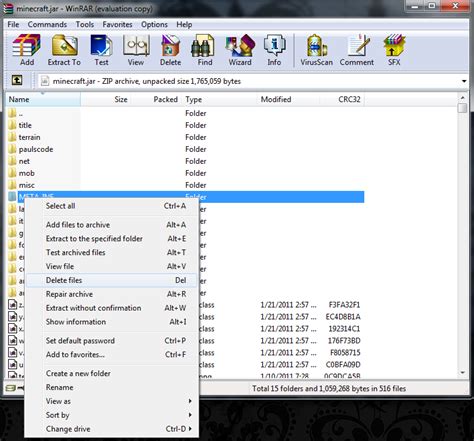The height and width of the screenshot is (441, 474).
Task: Sort by the Packed column header
Action: click(156, 99)
